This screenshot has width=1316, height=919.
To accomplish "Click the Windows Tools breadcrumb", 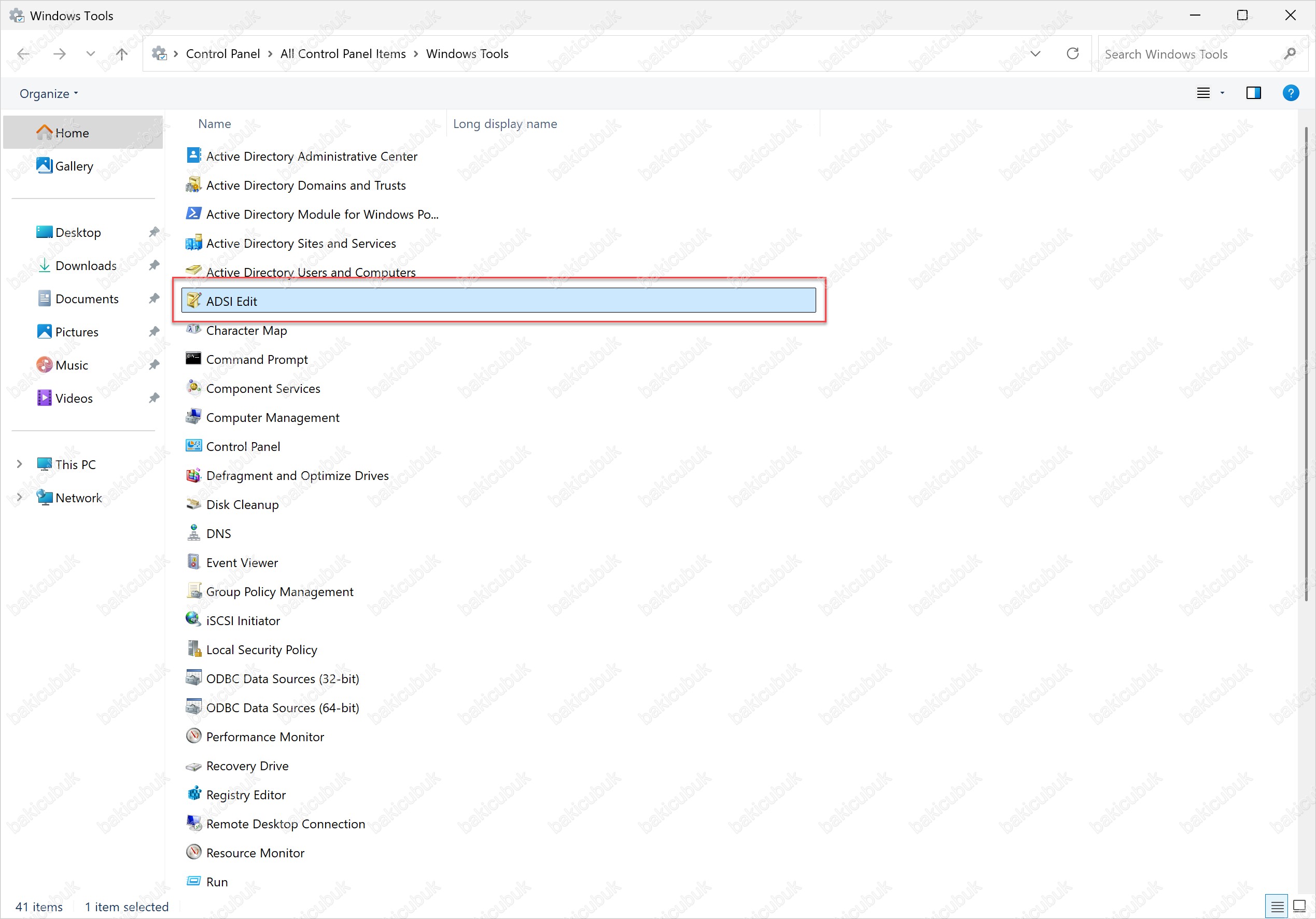I will [x=467, y=54].
